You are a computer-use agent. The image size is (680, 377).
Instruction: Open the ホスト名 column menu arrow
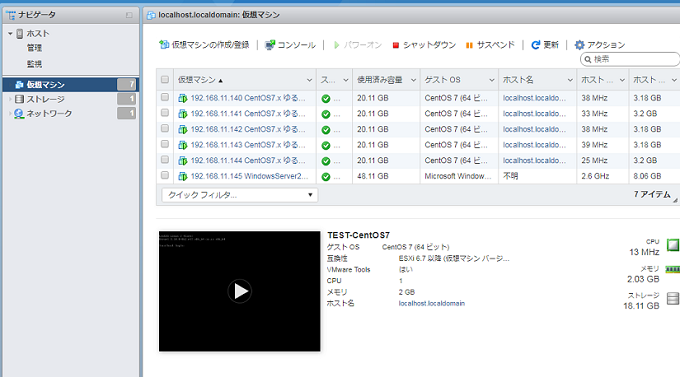pyautogui.click(x=570, y=80)
